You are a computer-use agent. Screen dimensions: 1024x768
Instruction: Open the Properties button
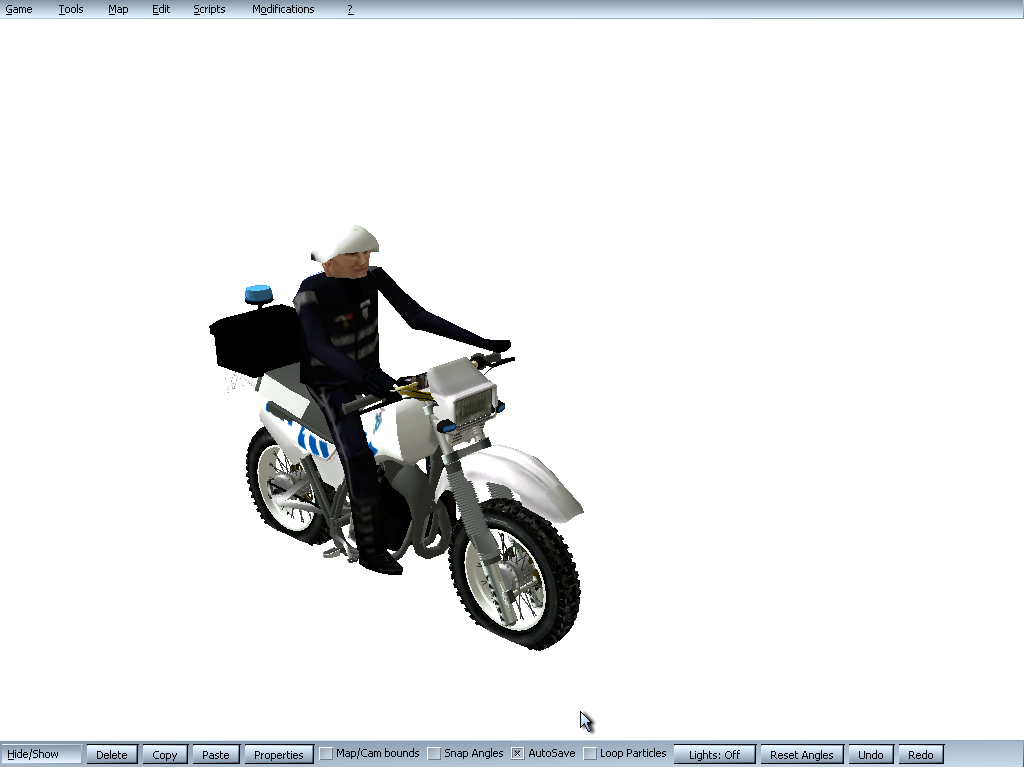279,754
